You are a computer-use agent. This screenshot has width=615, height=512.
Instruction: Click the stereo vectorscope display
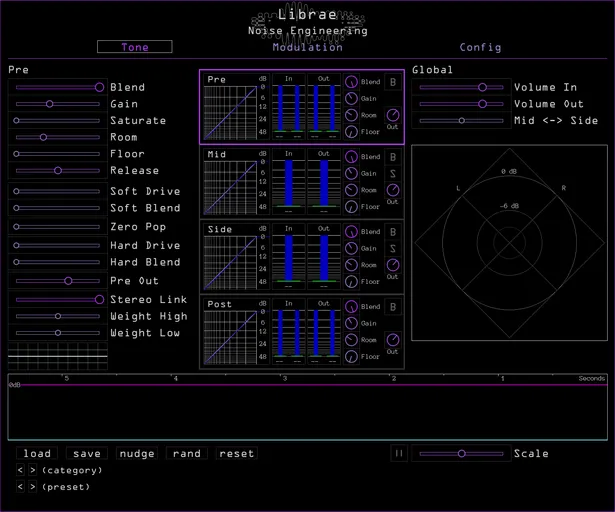509,243
